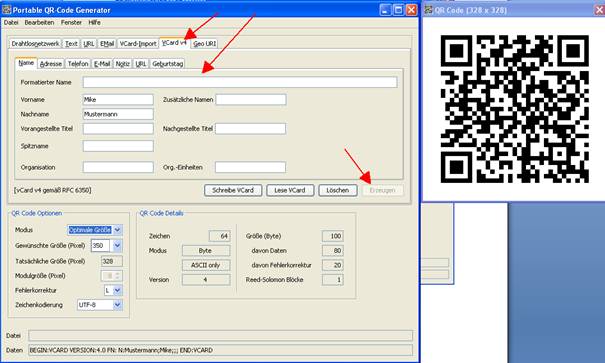Viewport: 605px width, 363px height.
Task: Close the Portable QR-Code Generator window
Action: pyautogui.click(x=411, y=10)
